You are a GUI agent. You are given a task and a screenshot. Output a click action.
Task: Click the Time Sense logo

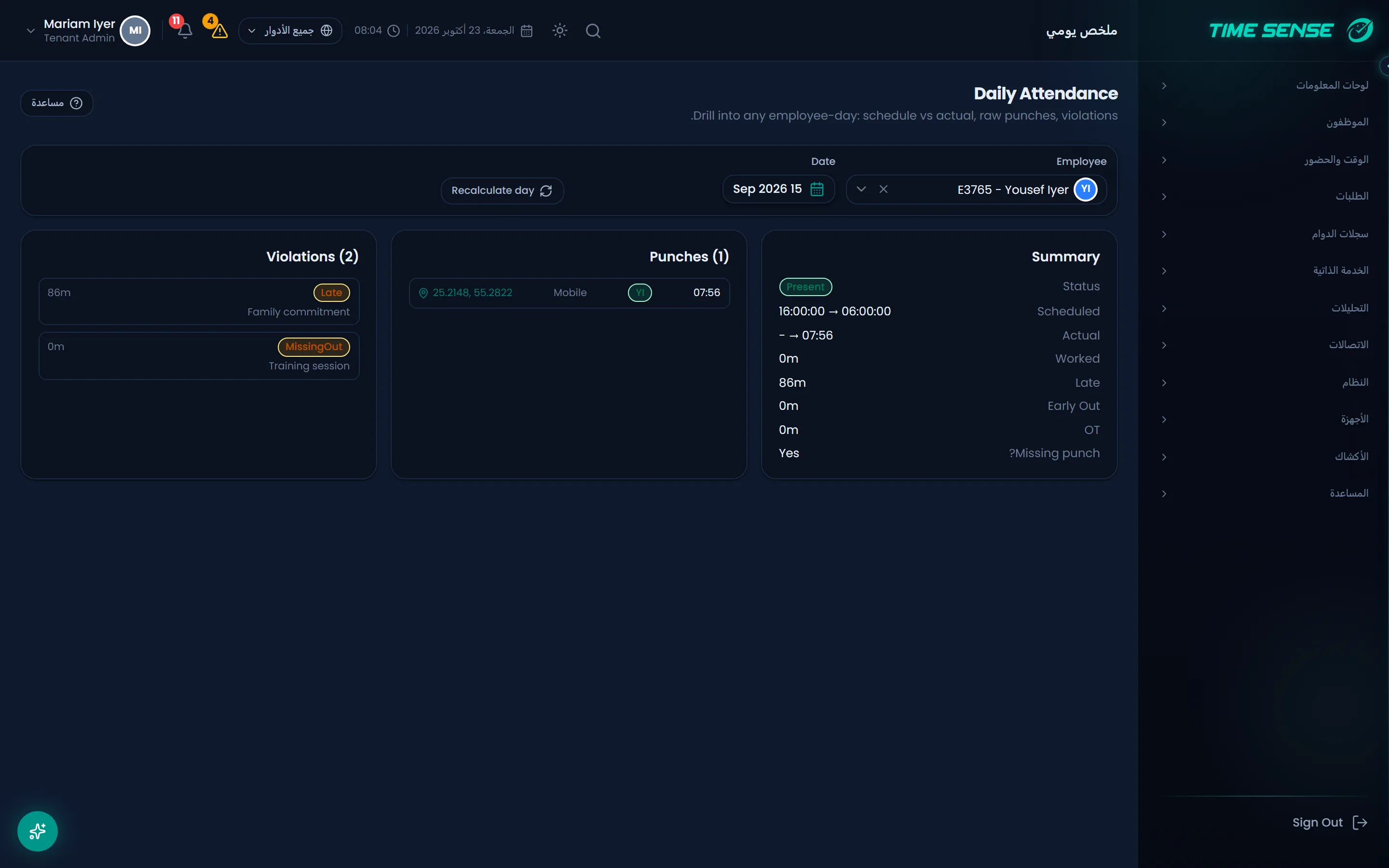1291,30
